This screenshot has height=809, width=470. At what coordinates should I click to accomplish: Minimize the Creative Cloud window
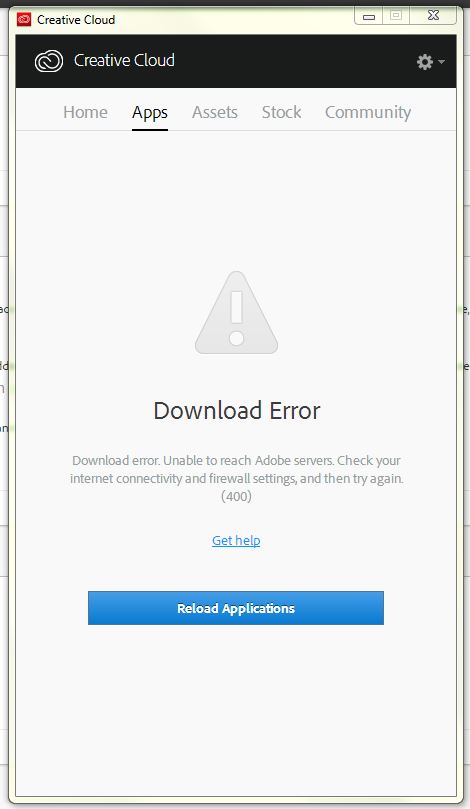[x=369, y=16]
